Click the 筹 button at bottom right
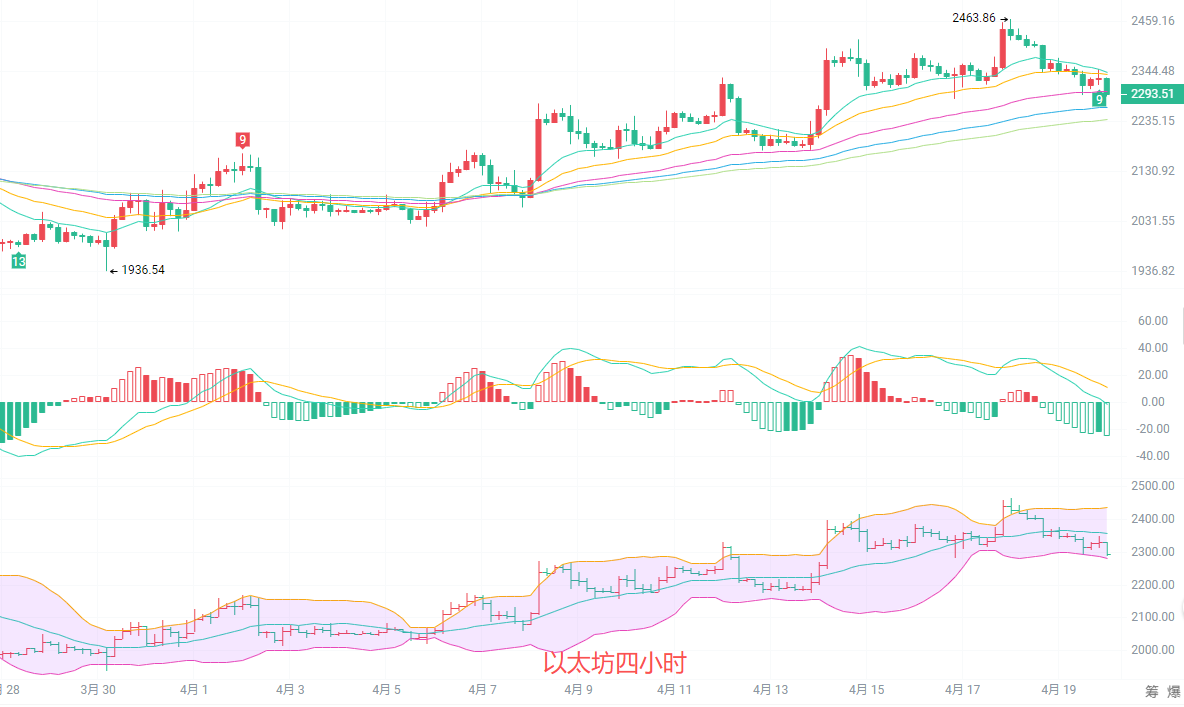Viewport: 1184px width, 707px height. [1151, 691]
